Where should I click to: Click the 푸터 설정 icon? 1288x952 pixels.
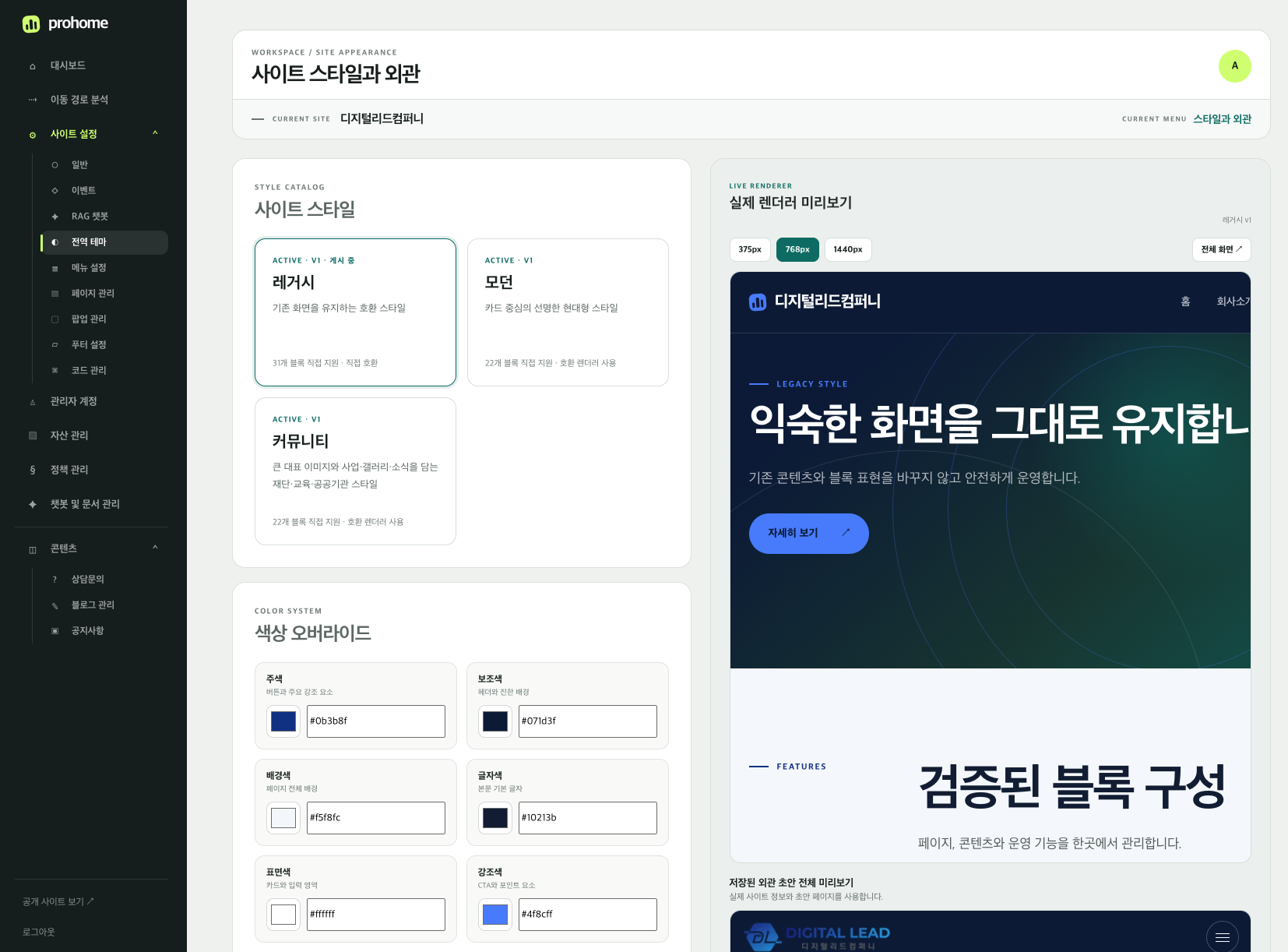tap(55, 345)
